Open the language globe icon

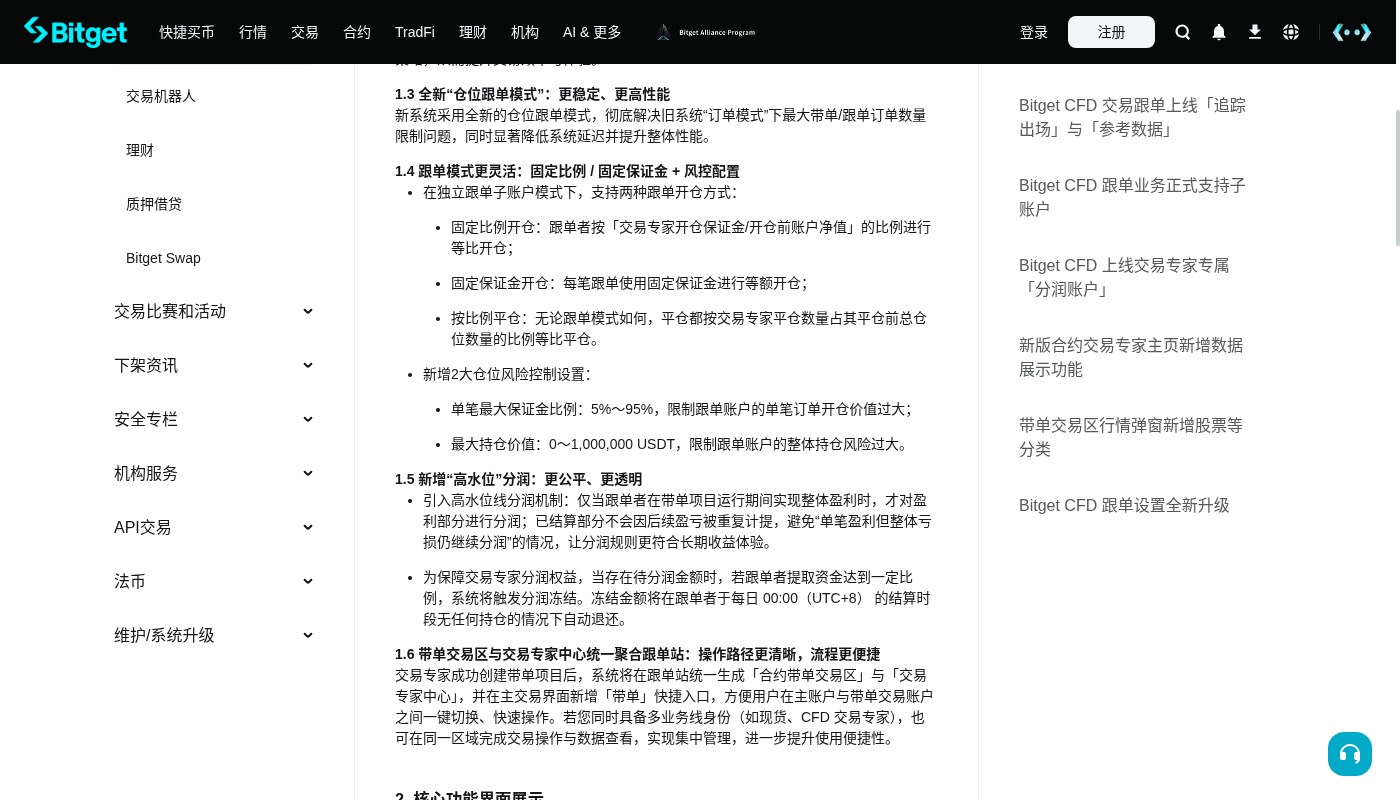coord(1291,32)
